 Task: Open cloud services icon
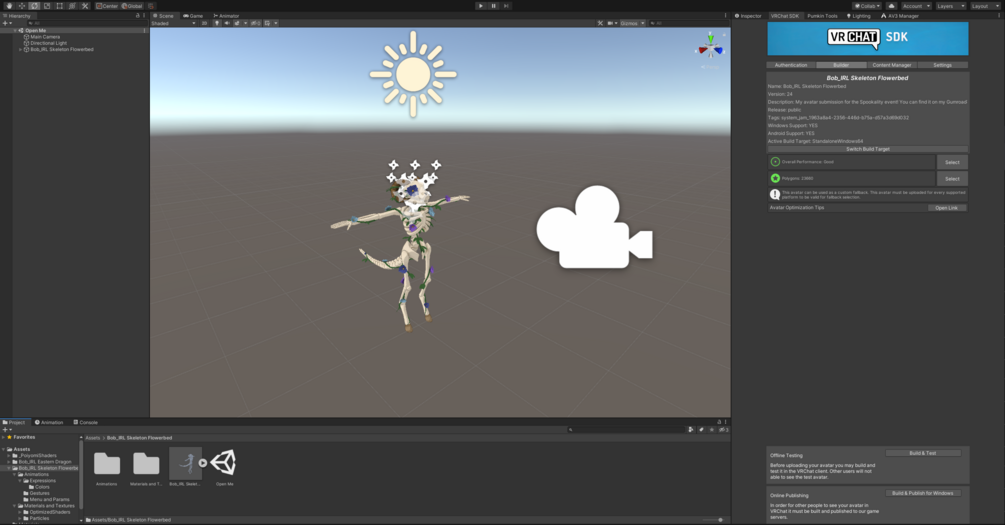(x=892, y=6)
